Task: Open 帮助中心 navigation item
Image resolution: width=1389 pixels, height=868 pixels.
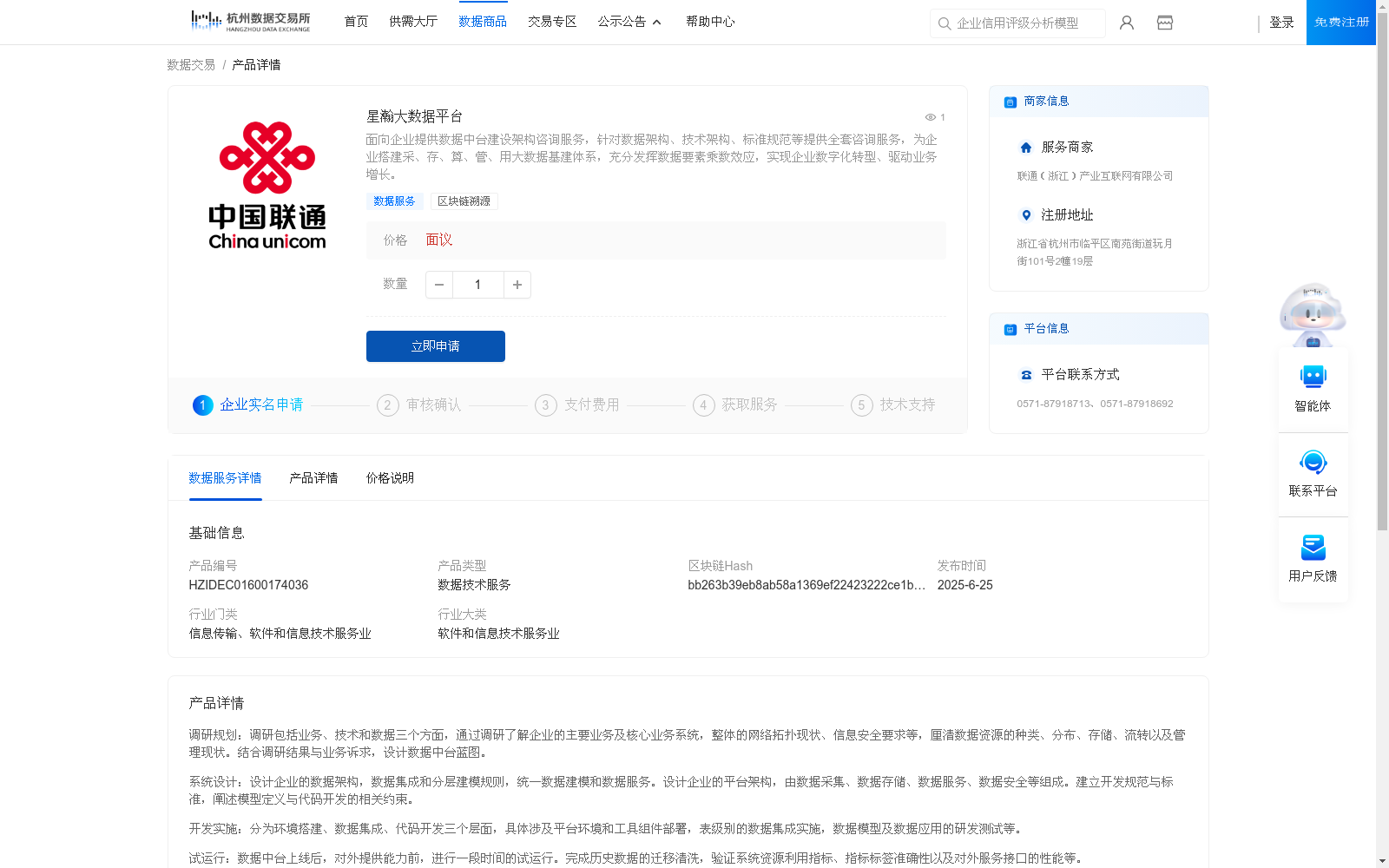Action: tap(710, 22)
